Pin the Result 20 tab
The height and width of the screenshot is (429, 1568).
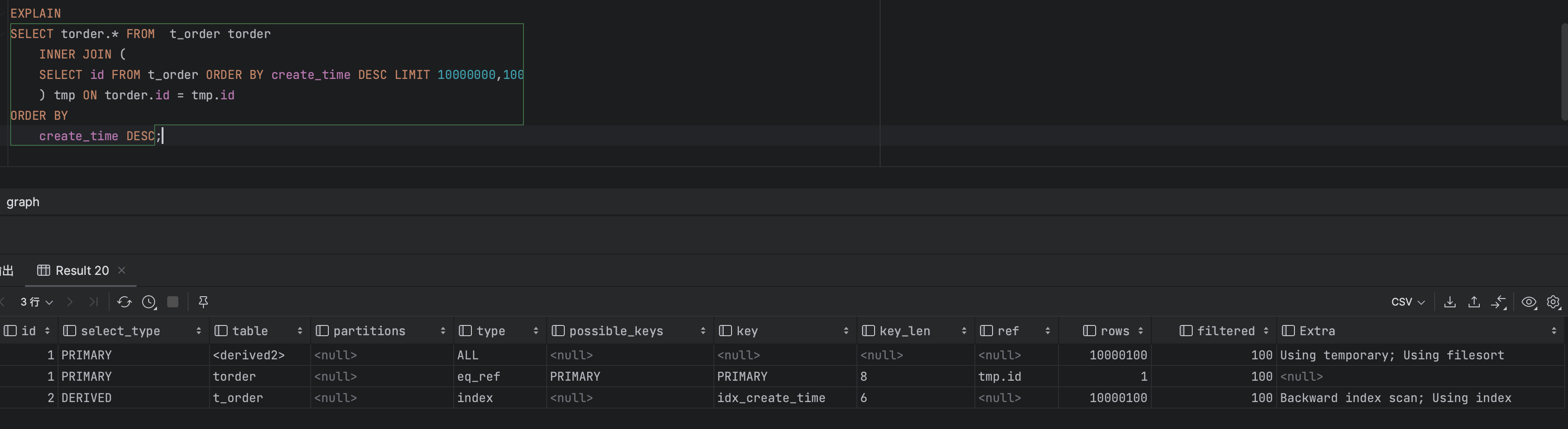tap(203, 302)
